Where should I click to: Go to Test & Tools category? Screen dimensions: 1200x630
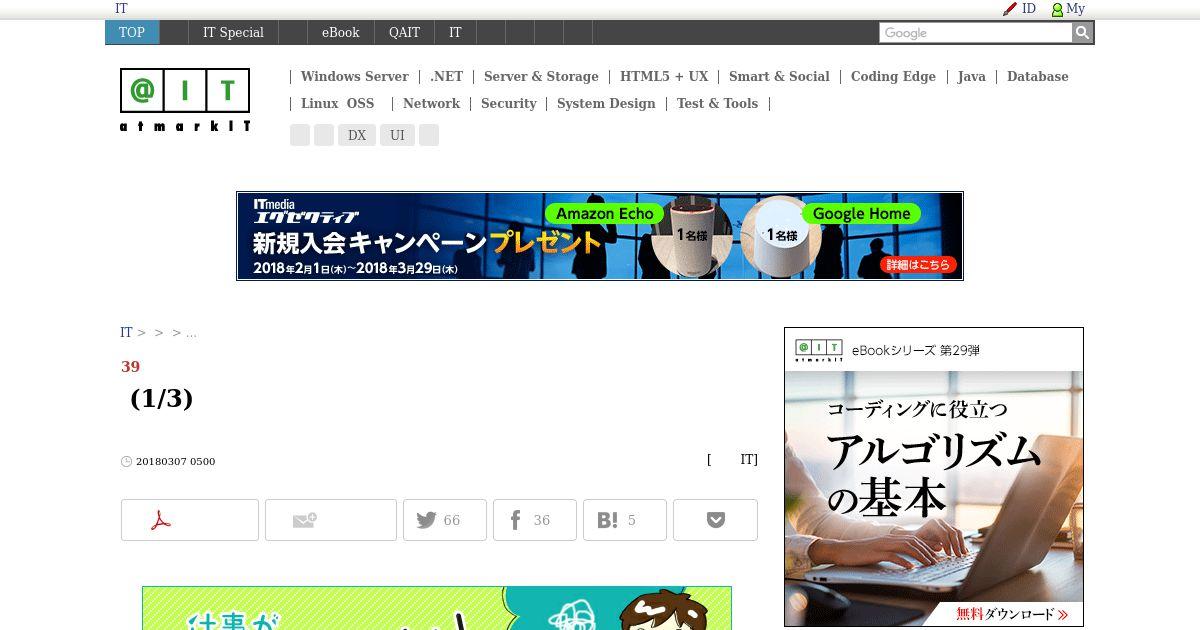tap(717, 104)
